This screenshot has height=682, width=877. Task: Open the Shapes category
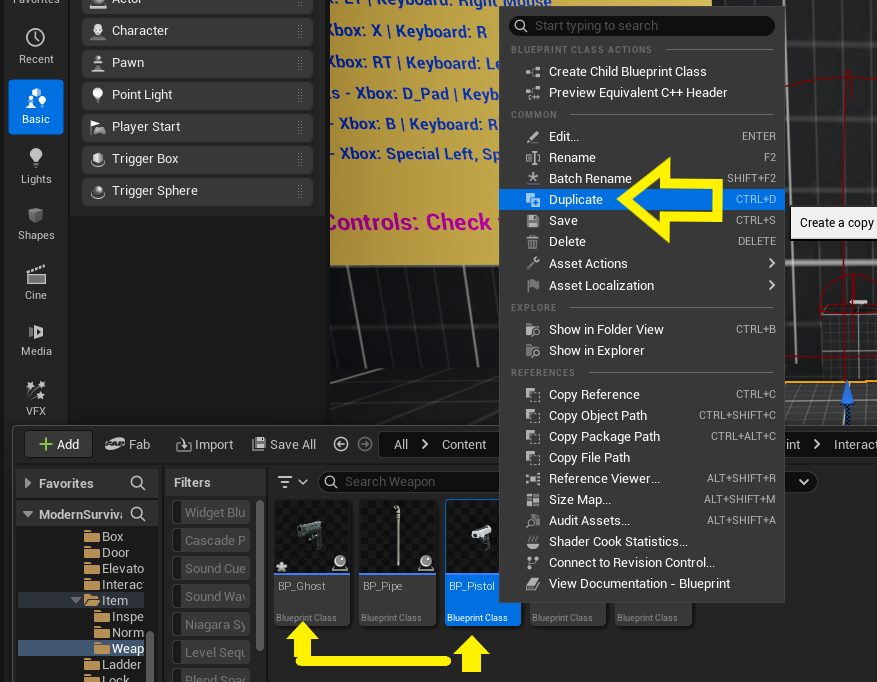click(36, 223)
